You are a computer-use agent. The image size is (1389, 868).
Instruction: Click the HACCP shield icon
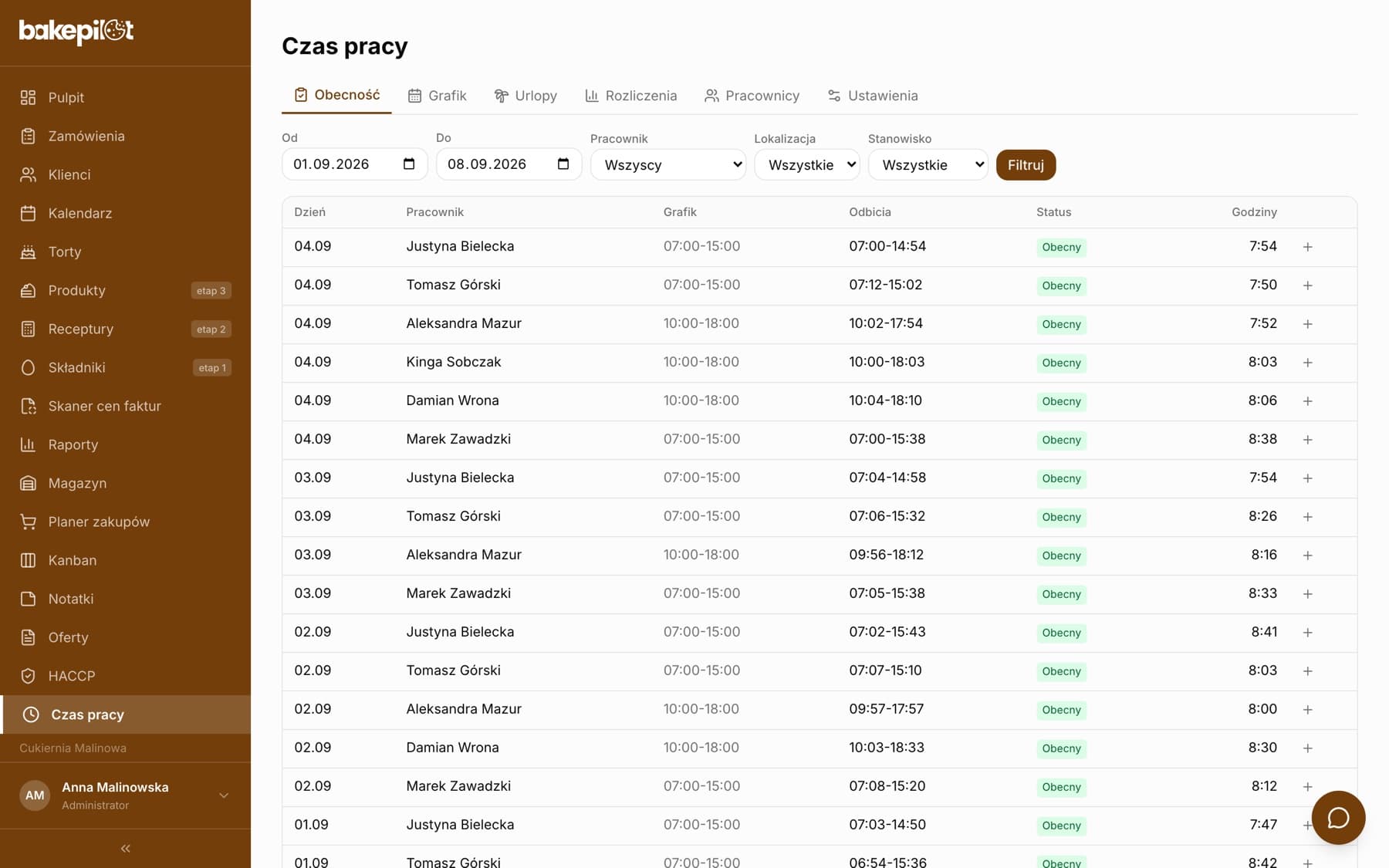(28, 676)
